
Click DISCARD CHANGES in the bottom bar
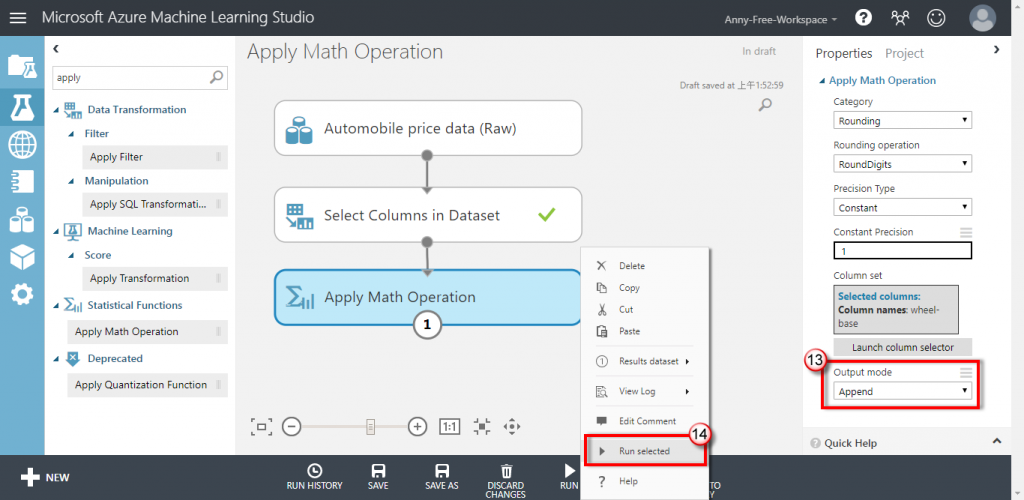[x=506, y=481]
